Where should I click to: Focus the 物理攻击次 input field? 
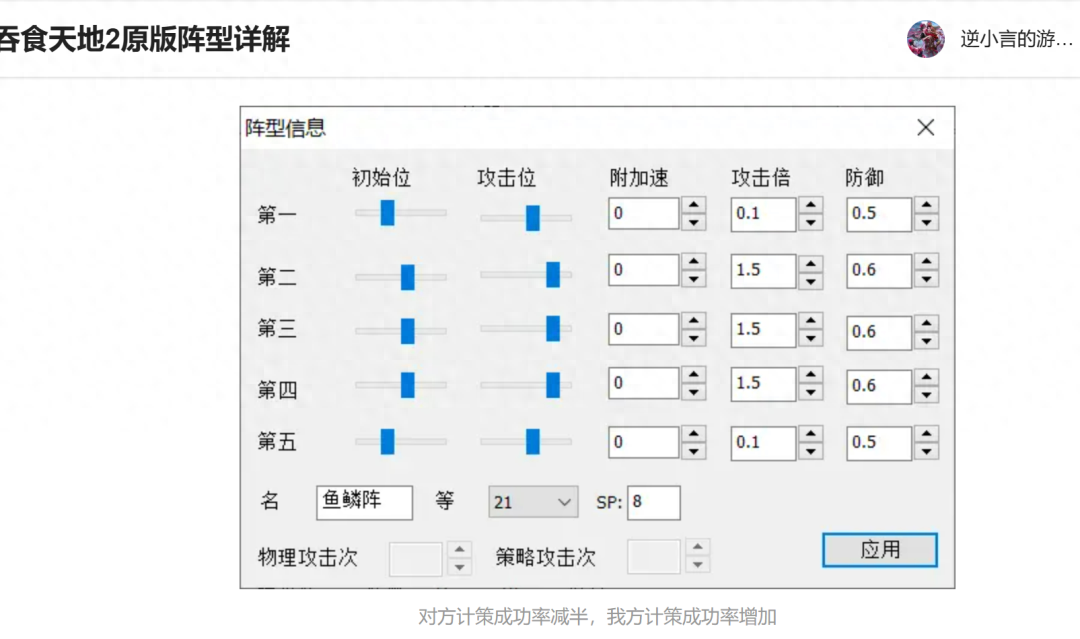(415, 558)
